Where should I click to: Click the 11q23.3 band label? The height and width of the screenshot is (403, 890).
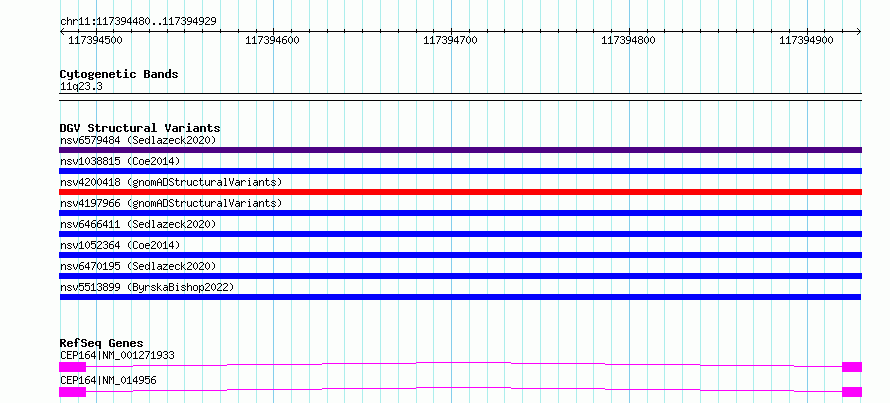tap(81, 87)
